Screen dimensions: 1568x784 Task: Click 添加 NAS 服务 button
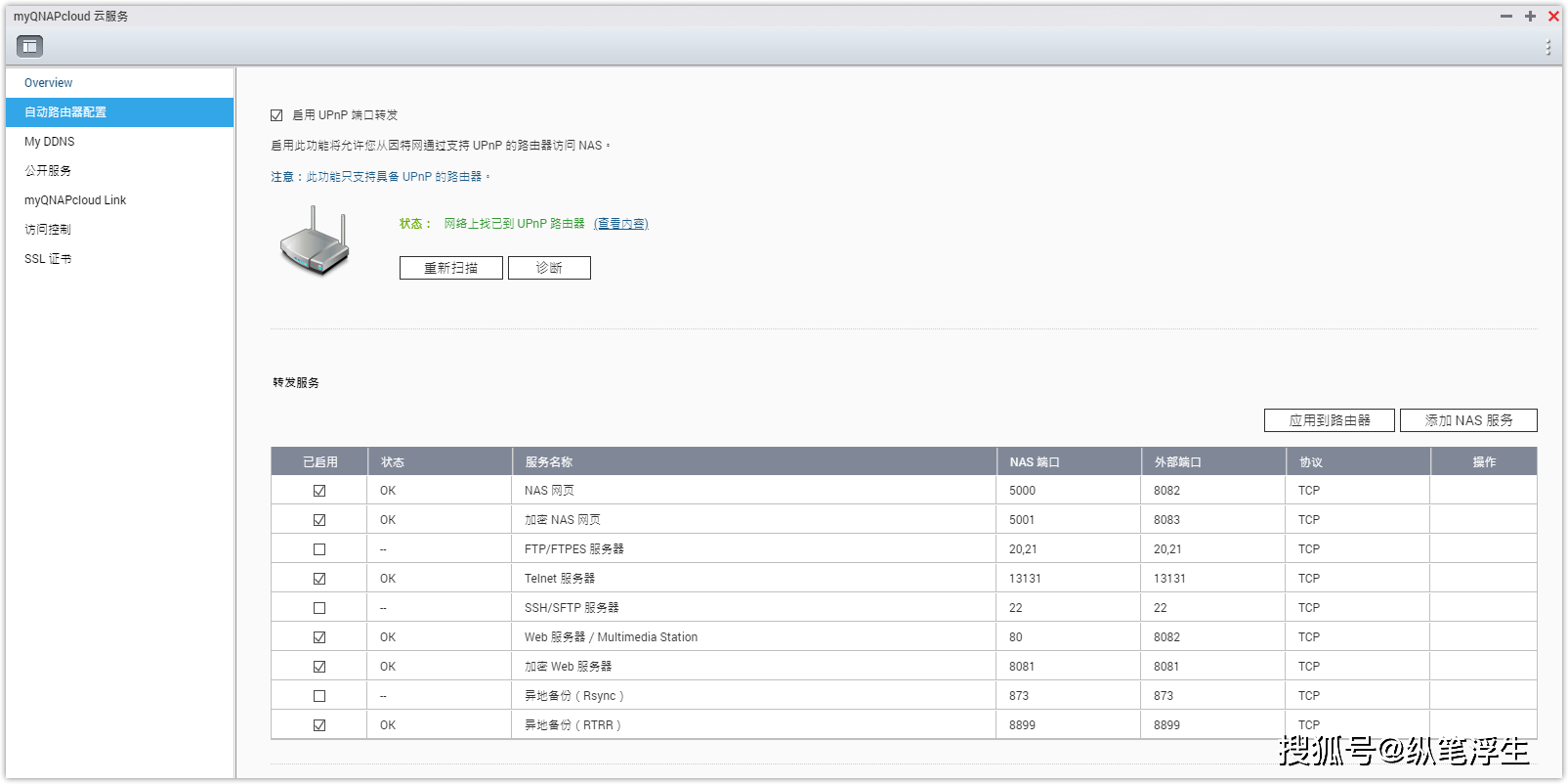tap(1467, 420)
